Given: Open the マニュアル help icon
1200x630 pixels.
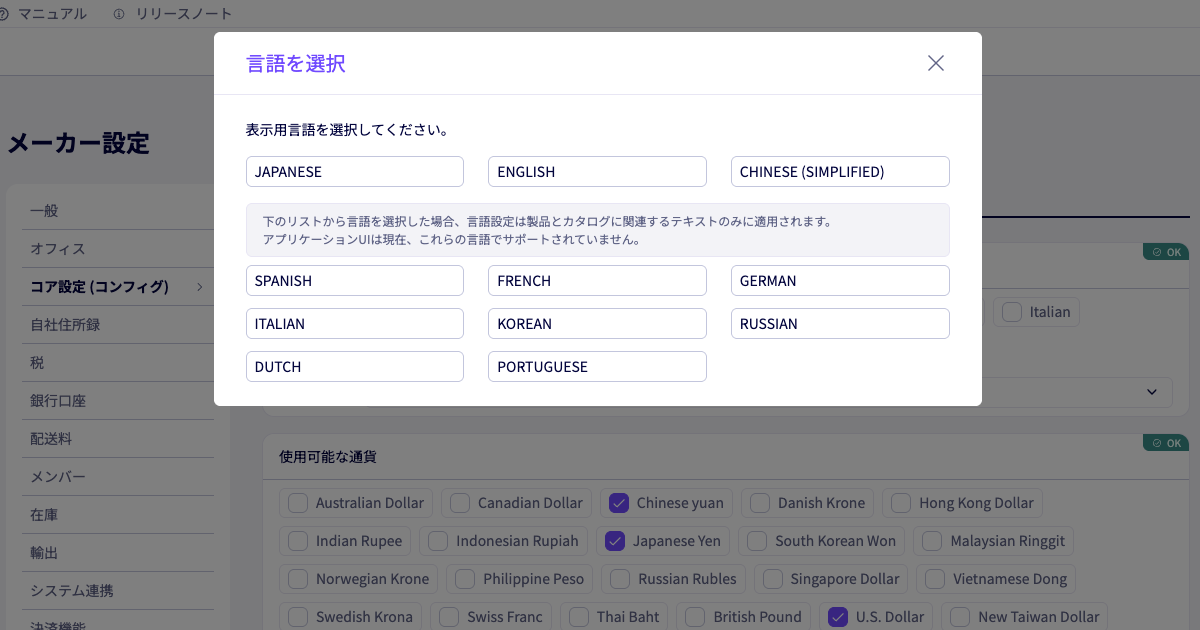Looking at the screenshot, I should 3,14.
